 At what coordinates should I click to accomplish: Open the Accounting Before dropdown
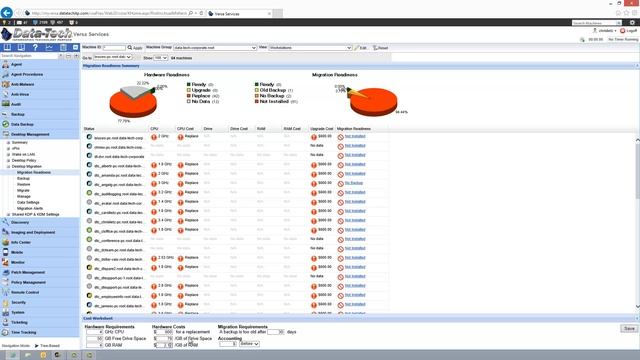pyautogui.click(x=249, y=344)
